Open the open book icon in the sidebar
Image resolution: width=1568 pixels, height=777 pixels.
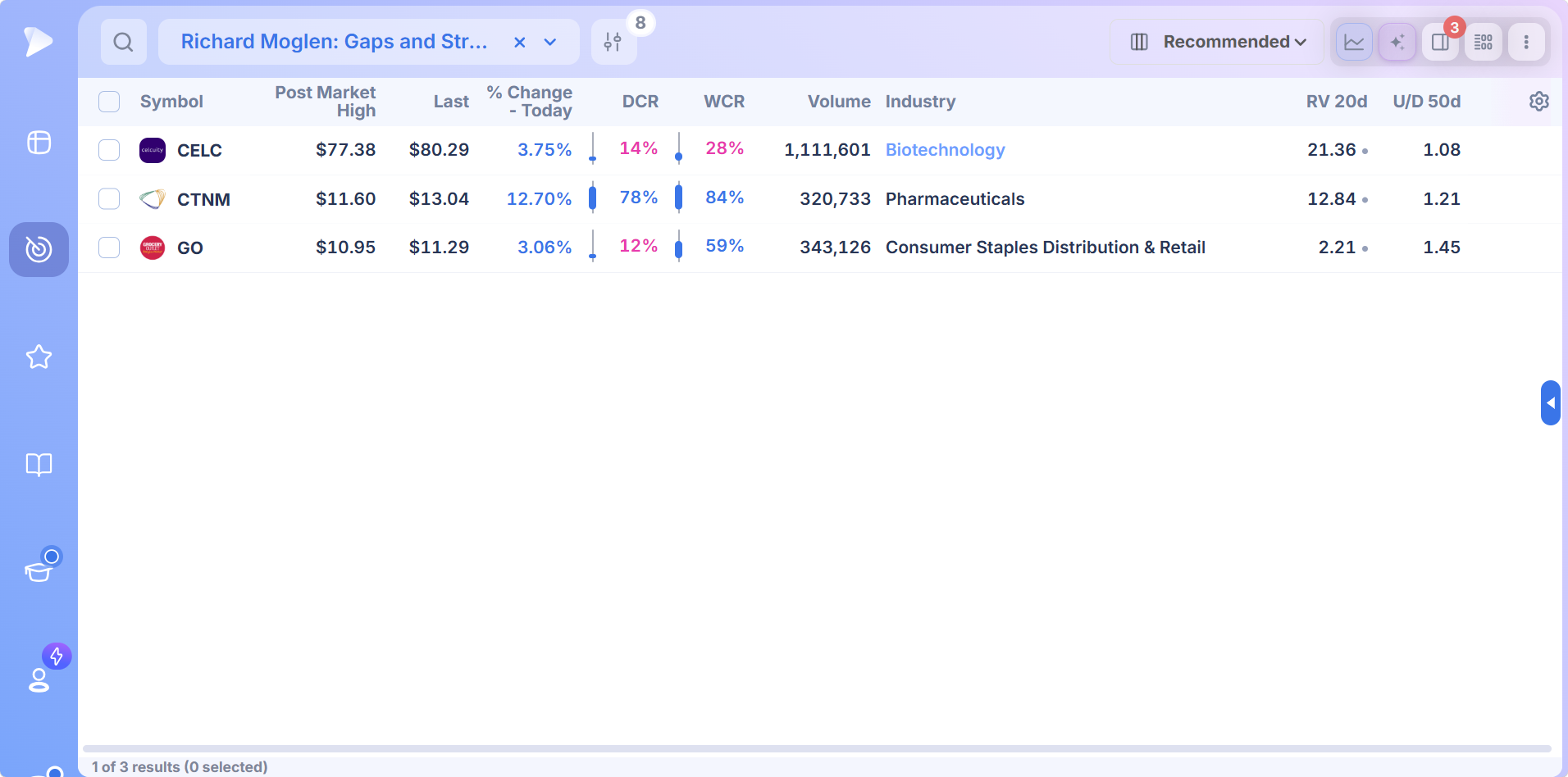tap(39, 465)
